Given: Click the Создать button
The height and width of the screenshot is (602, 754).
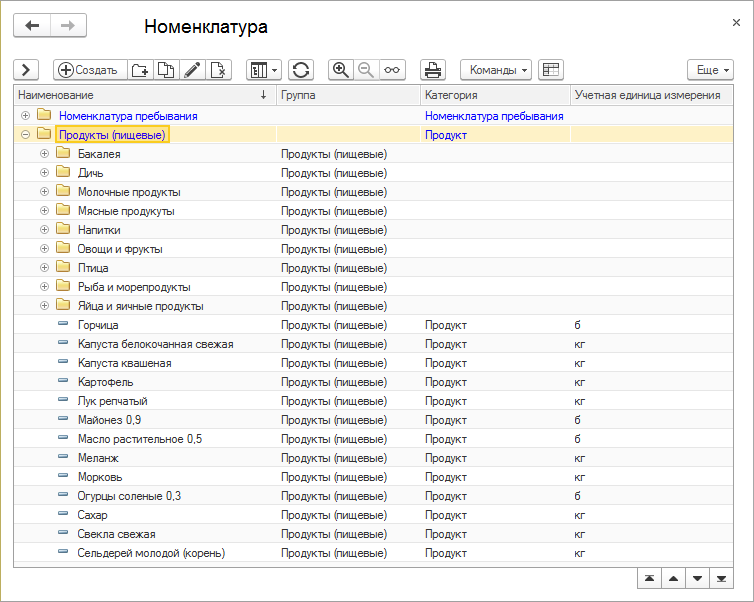Looking at the screenshot, I should click(x=89, y=70).
